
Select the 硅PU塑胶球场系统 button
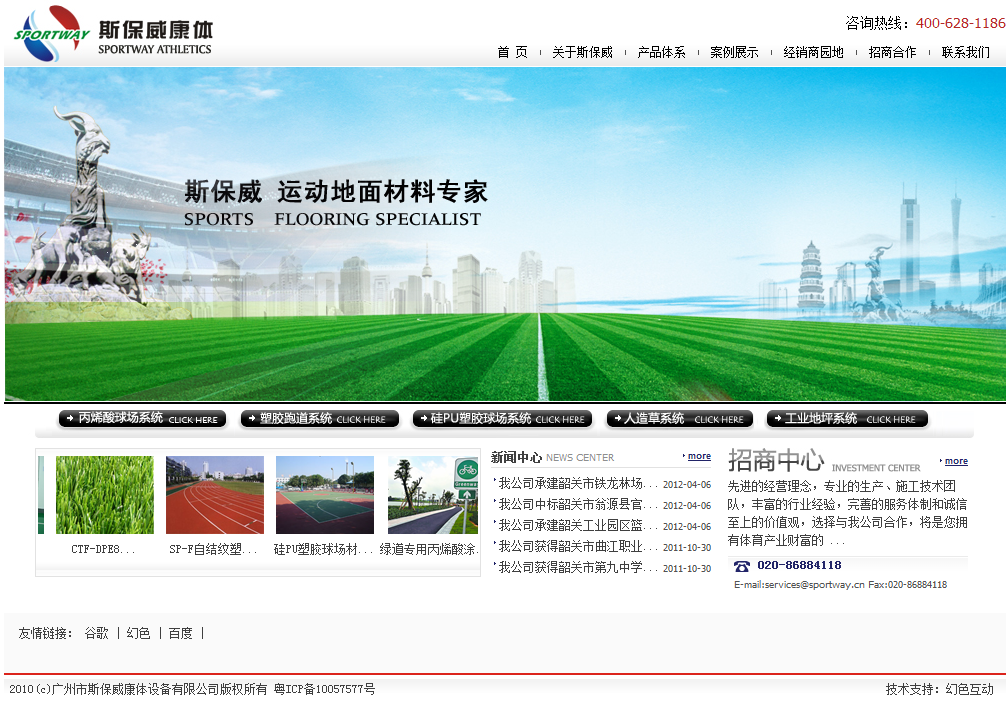502,419
